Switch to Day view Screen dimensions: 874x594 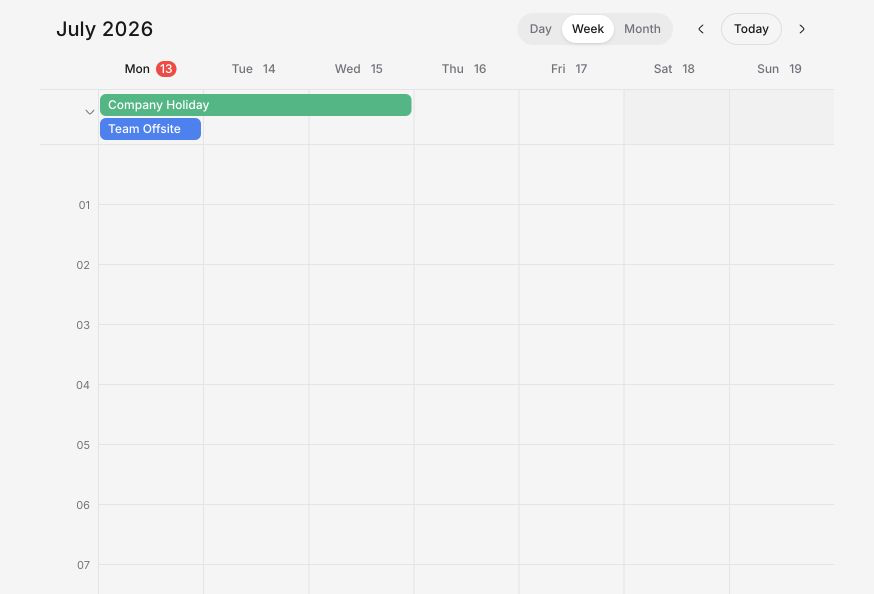[x=540, y=29]
